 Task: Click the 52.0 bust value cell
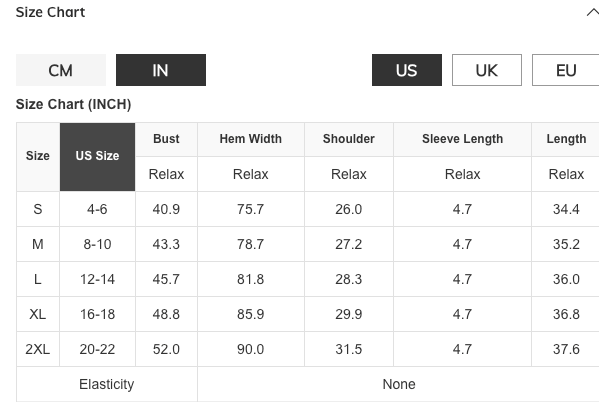(166, 349)
